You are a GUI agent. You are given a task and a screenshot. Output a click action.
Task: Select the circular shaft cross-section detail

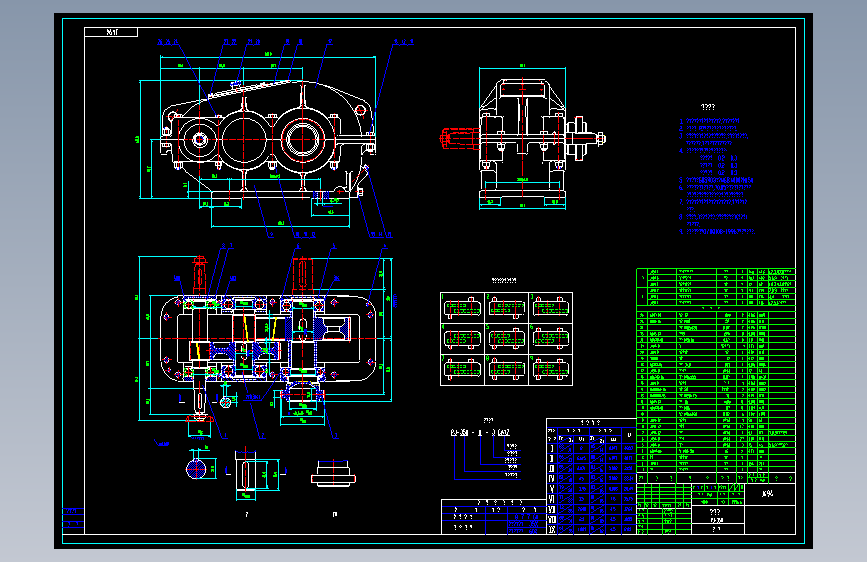[196, 469]
